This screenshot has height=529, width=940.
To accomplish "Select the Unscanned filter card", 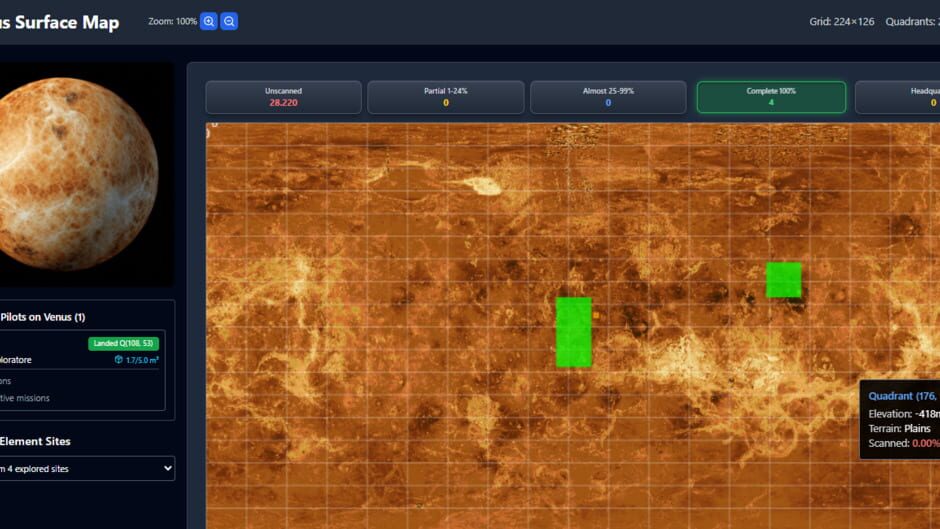I will click(283, 97).
